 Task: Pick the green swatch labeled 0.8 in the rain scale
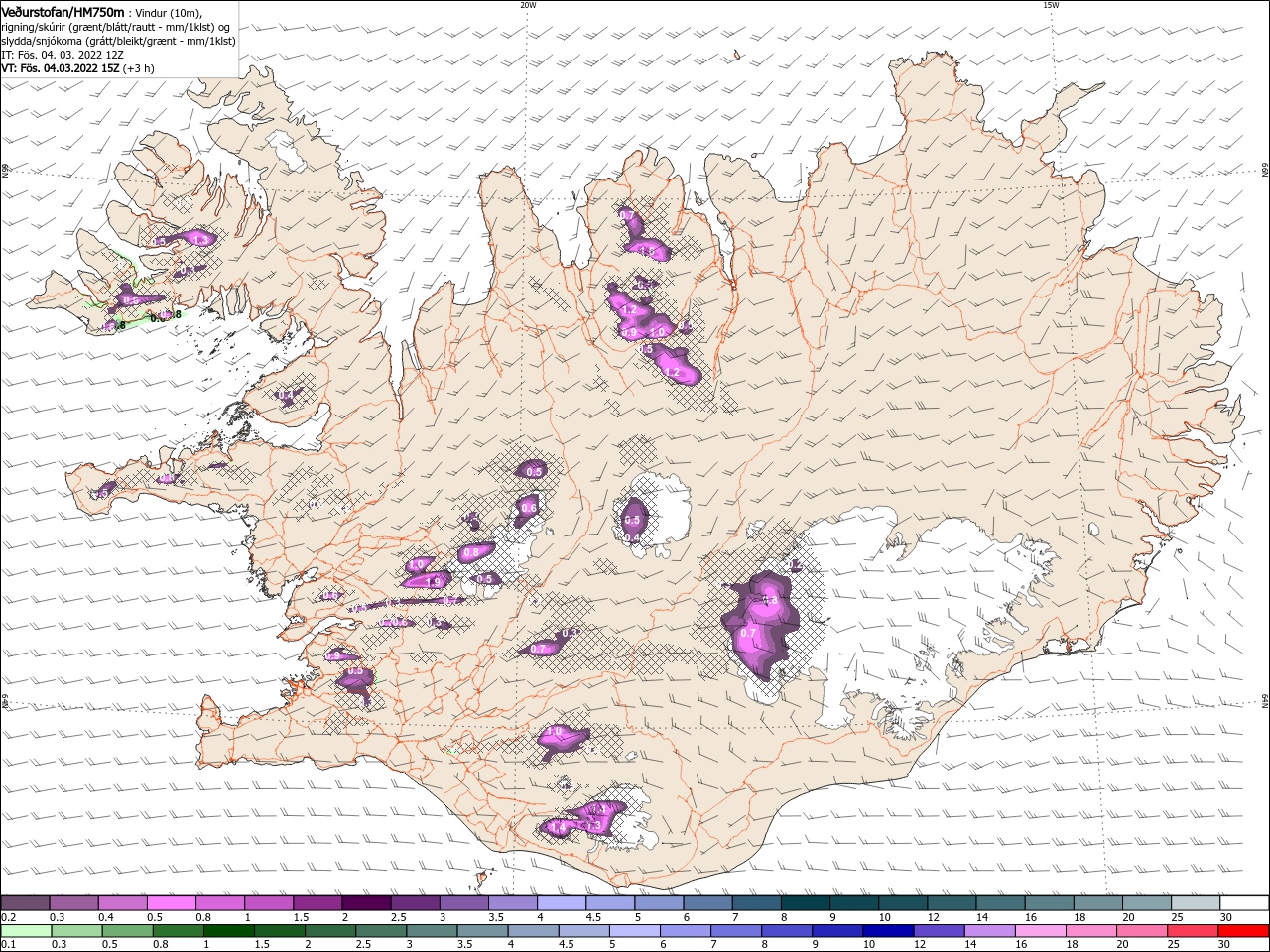[x=177, y=931]
